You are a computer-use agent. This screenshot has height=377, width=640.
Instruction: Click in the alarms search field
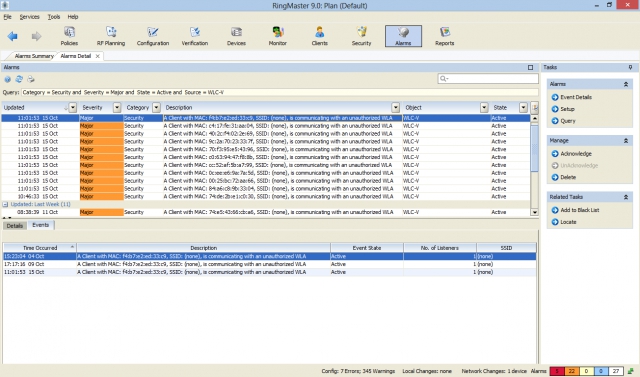coord(488,79)
